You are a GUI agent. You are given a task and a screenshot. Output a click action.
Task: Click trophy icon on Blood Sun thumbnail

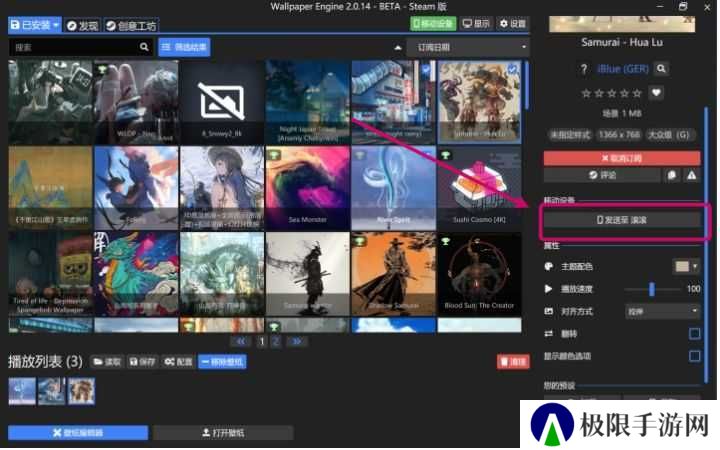click(x=446, y=241)
